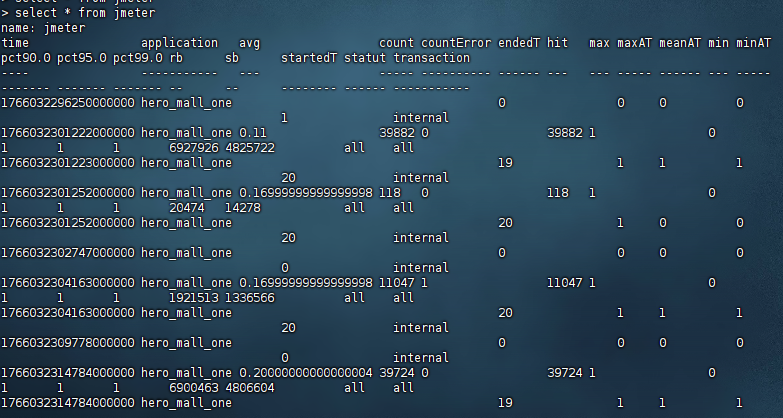Select the 'time' column header
The height and width of the screenshot is (418, 783).
pyautogui.click(x=15, y=43)
